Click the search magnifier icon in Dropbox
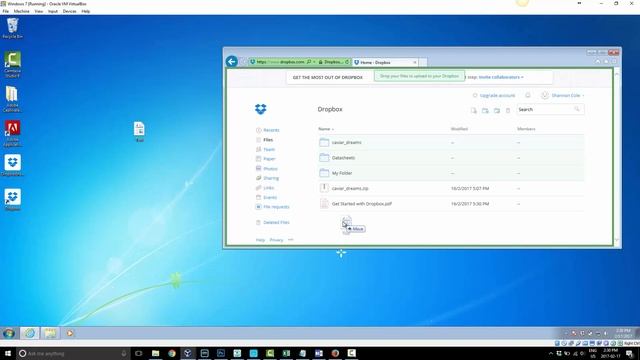Screen dimensions: 640x360 click(577, 109)
